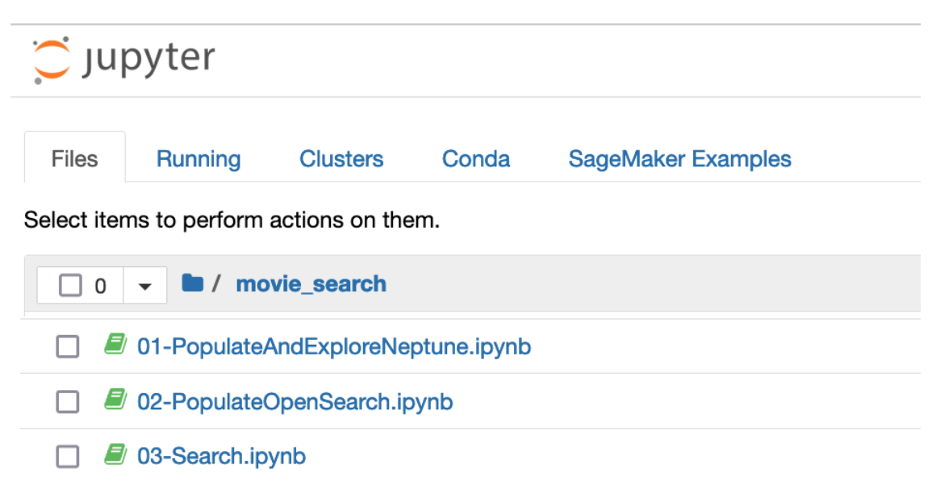Switch to the Clusters tab
The image size is (936, 486).
click(341, 159)
